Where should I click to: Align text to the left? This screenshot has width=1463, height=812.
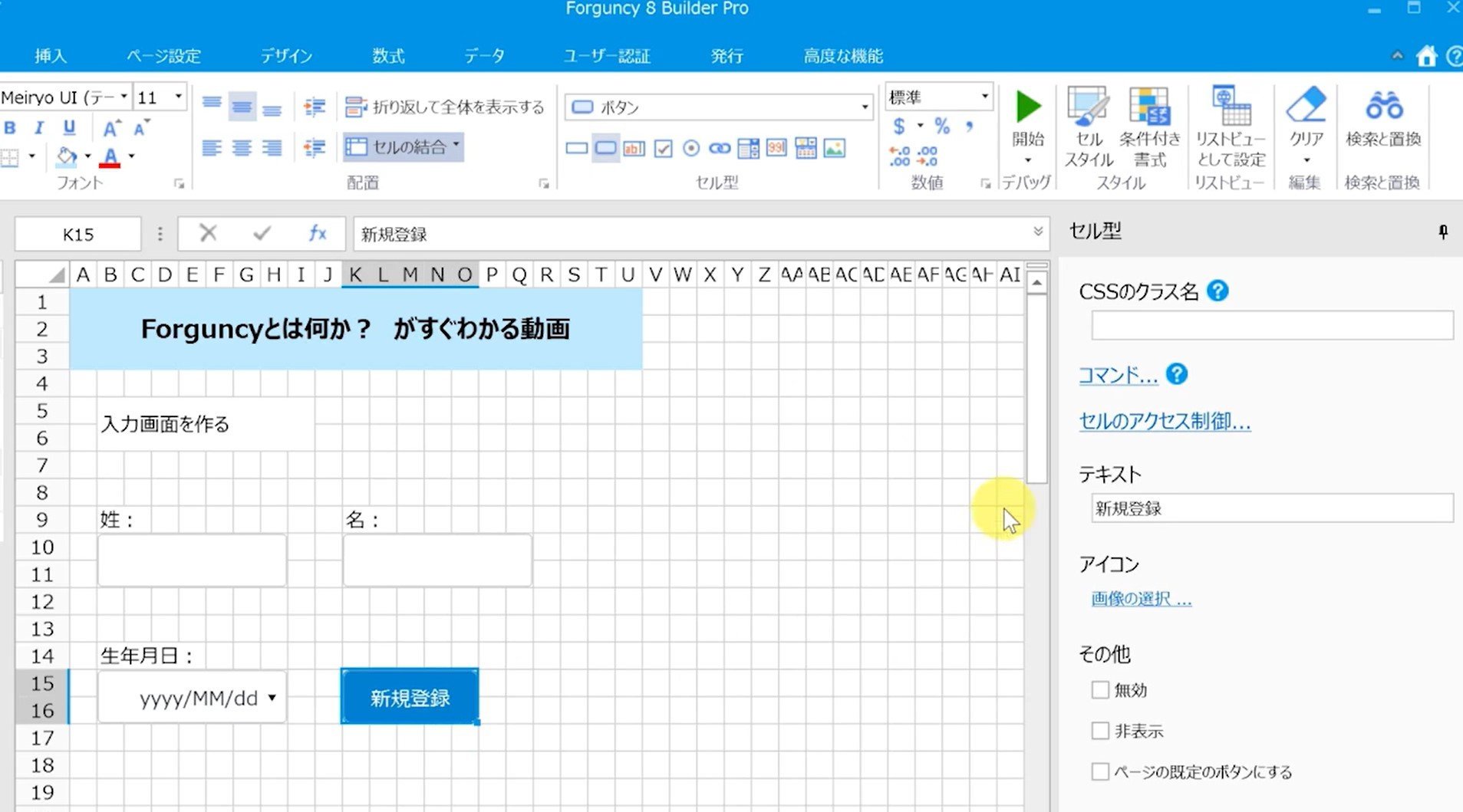pyautogui.click(x=213, y=147)
